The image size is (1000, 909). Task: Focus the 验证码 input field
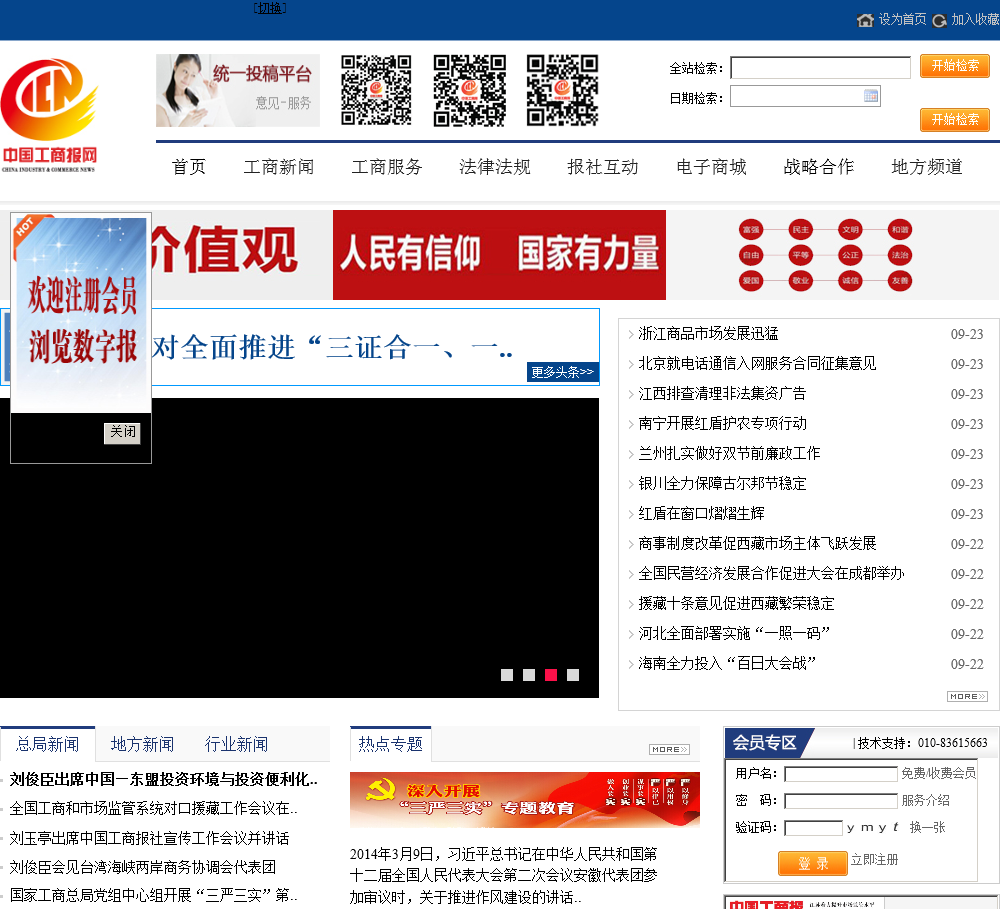[x=813, y=828]
